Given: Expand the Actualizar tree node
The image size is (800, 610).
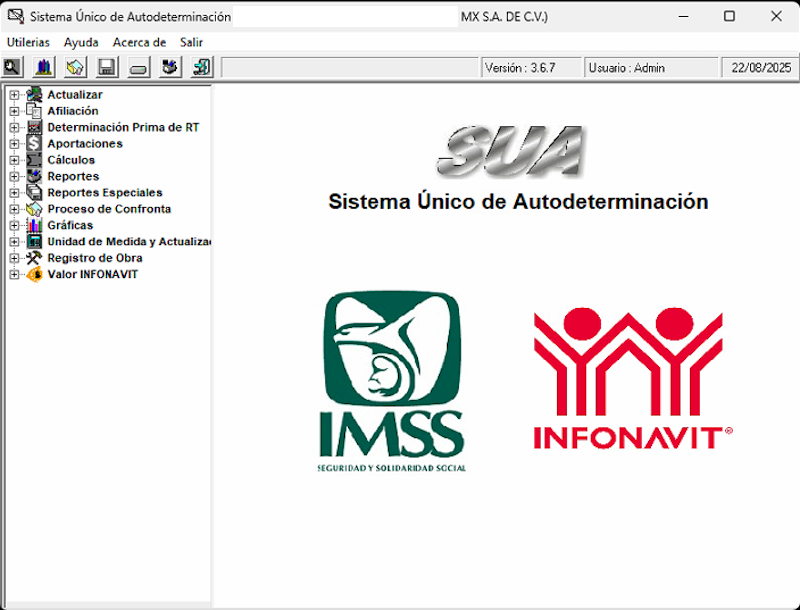Looking at the screenshot, I should (x=14, y=95).
